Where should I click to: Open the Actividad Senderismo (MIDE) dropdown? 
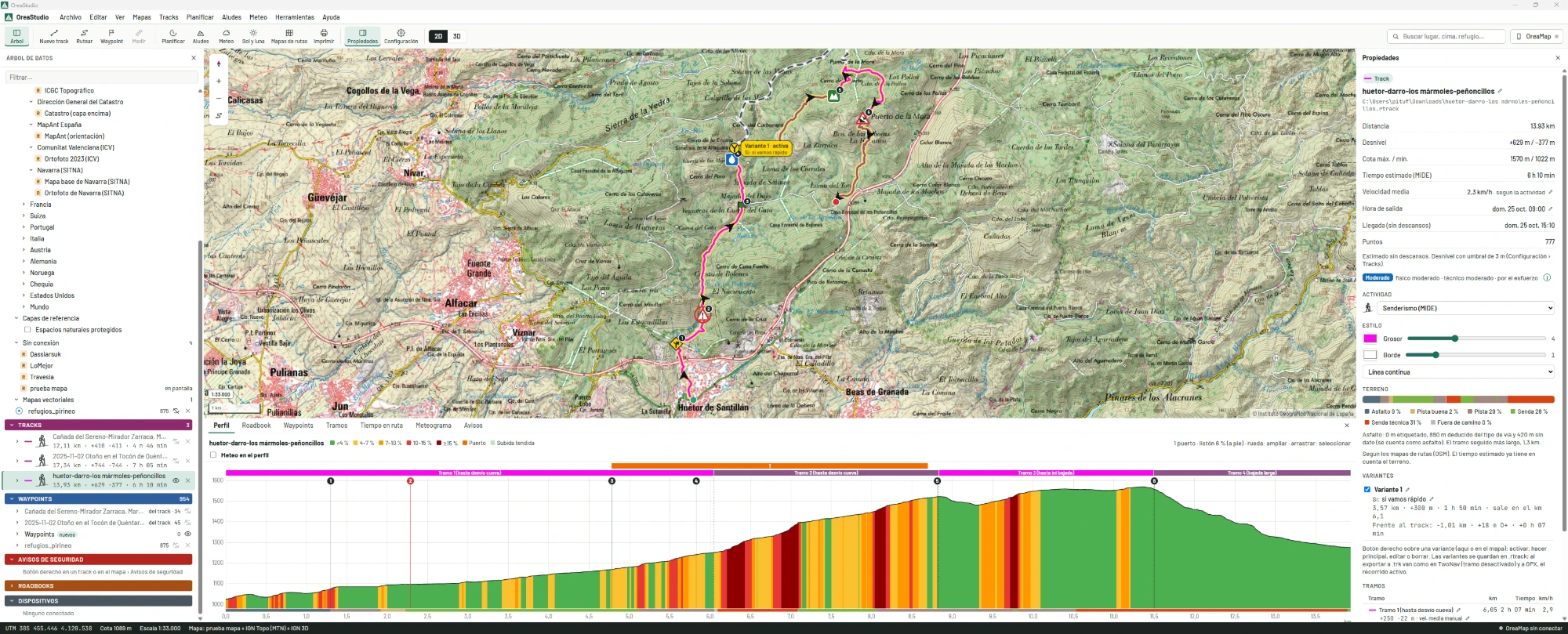[1465, 308]
